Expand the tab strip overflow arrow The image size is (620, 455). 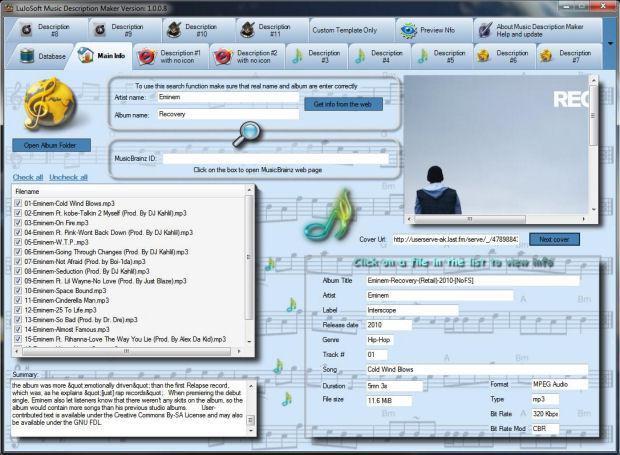point(610,43)
